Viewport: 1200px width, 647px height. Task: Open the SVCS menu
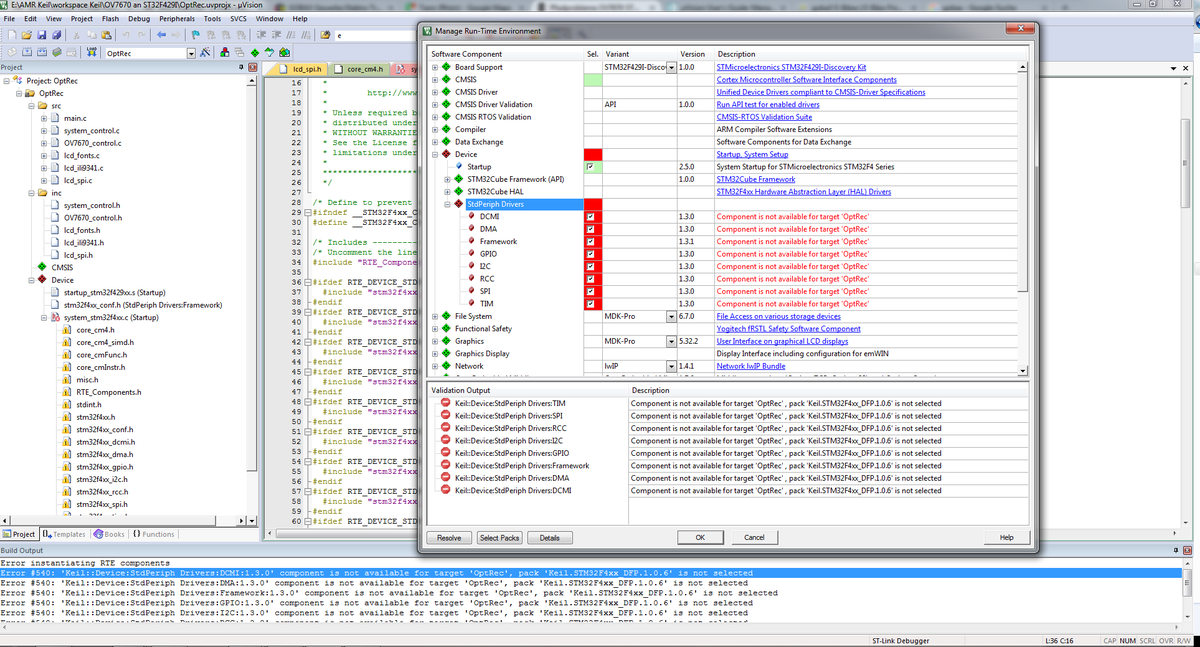pos(237,18)
